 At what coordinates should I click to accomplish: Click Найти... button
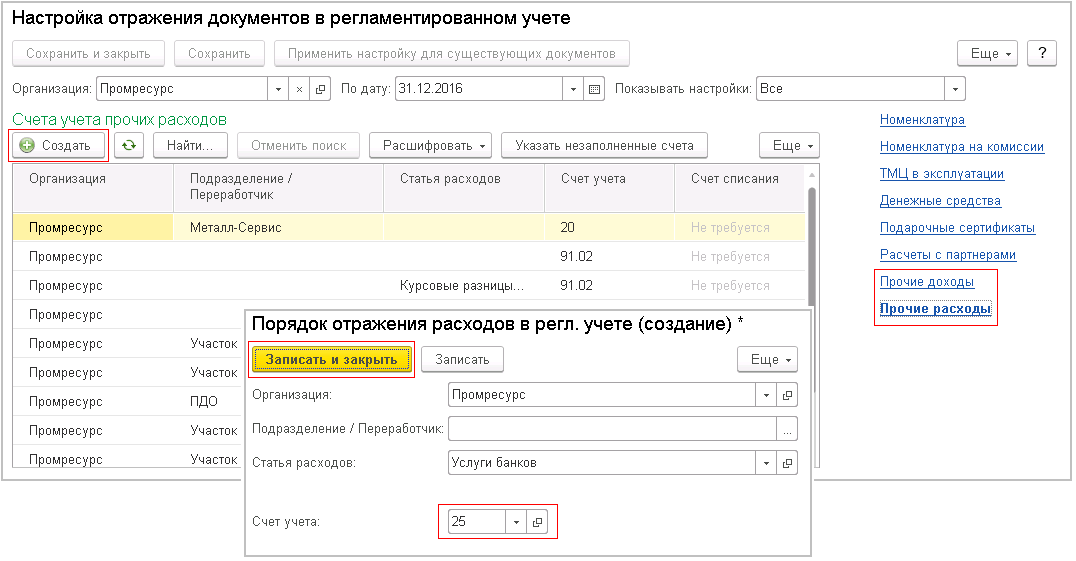pyautogui.click(x=190, y=145)
